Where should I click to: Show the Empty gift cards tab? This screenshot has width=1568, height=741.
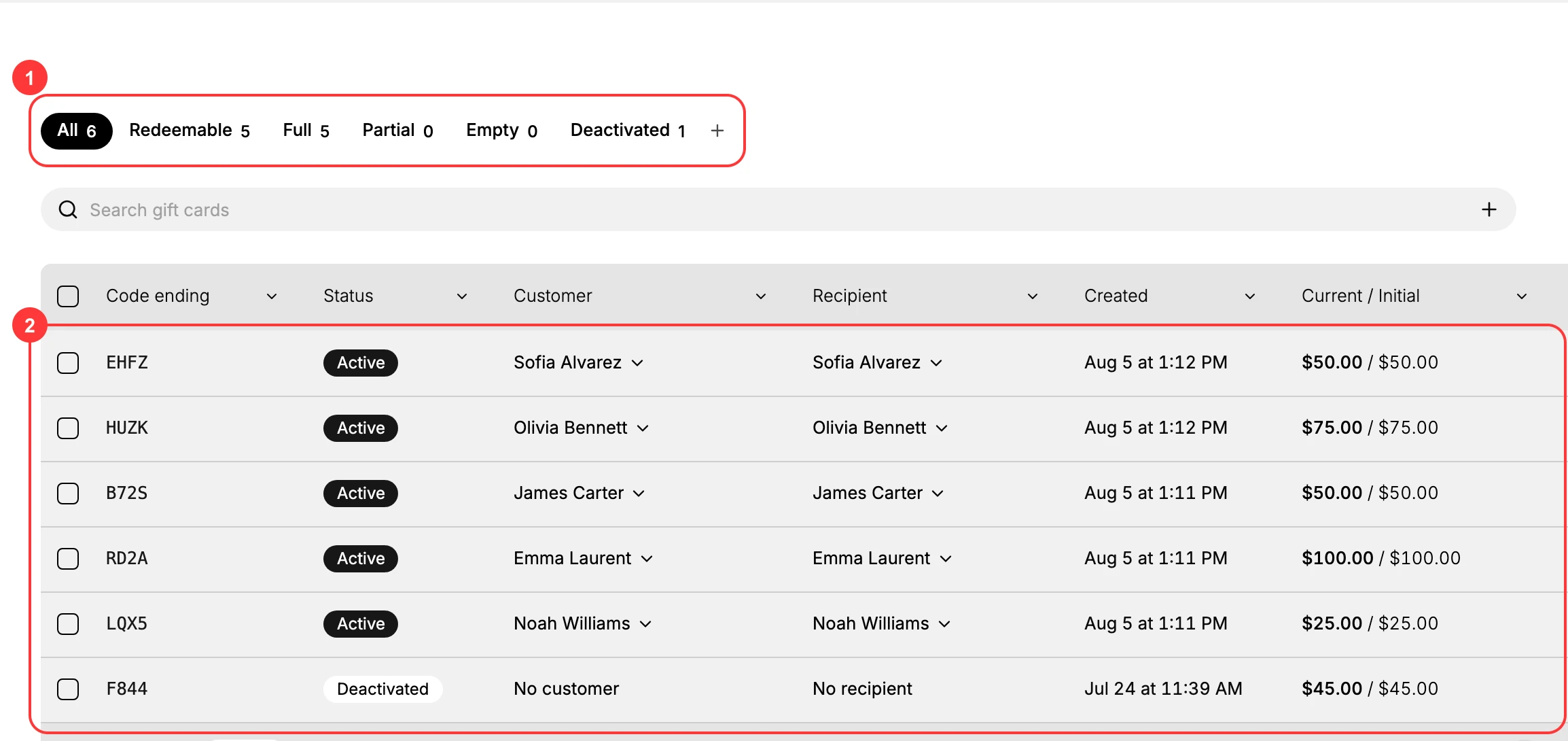pyautogui.click(x=501, y=131)
